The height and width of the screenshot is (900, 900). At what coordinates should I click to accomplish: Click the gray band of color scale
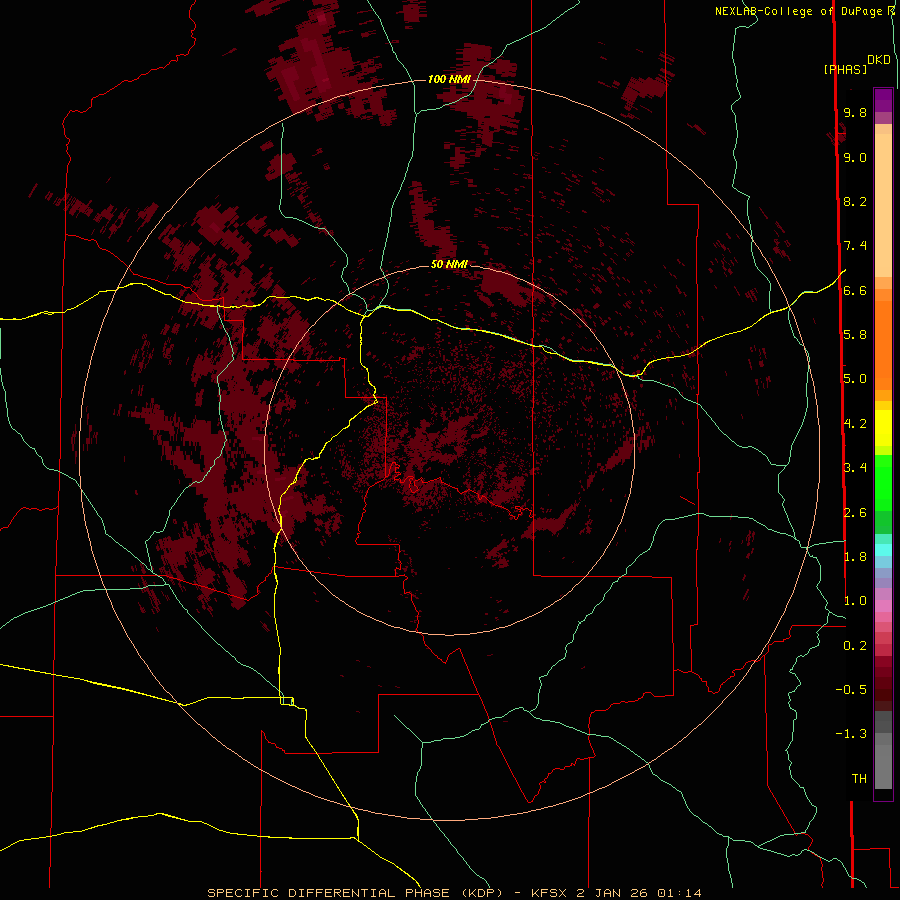point(883,752)
